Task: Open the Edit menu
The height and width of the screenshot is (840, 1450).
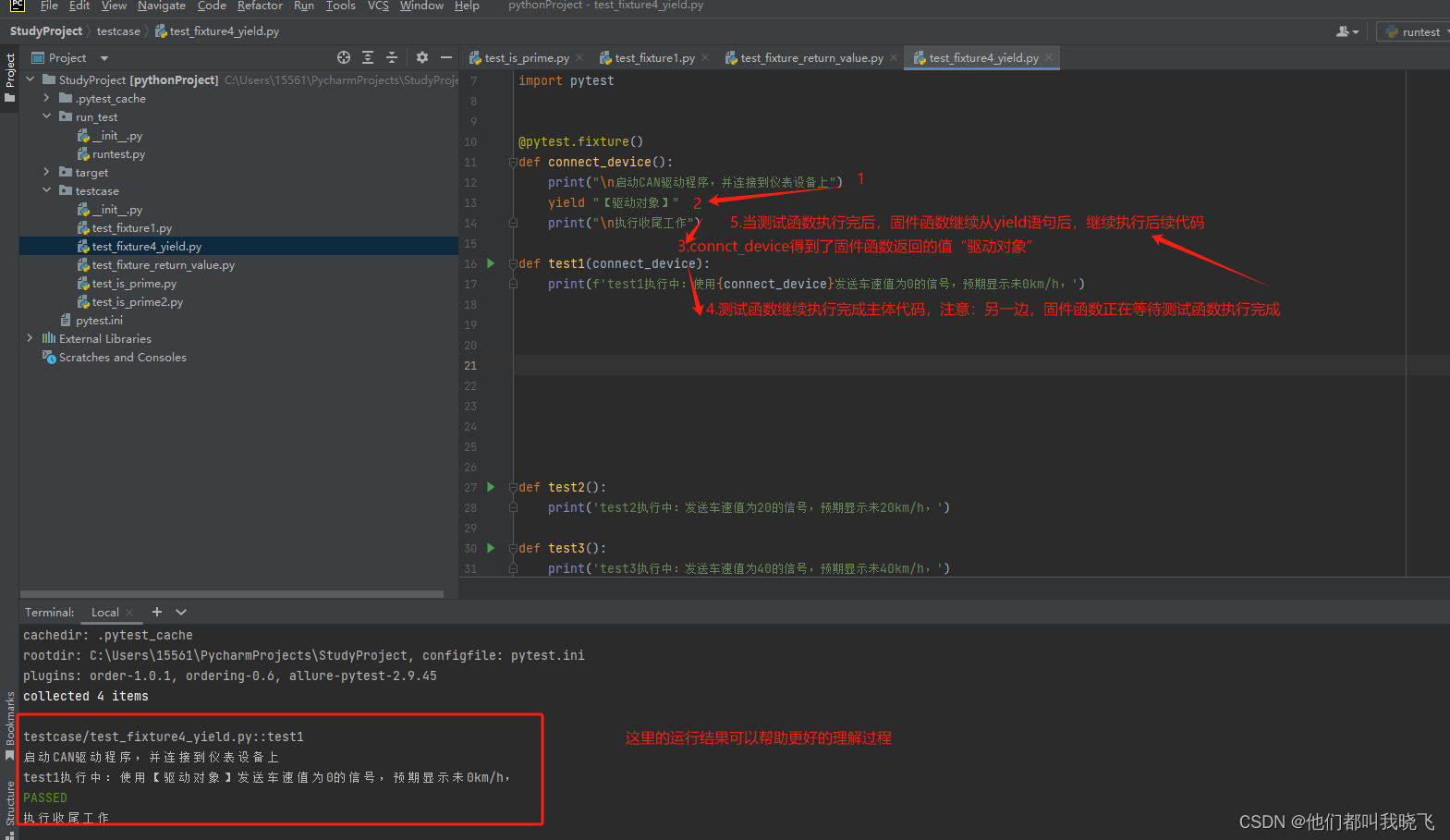Action: 79,6
